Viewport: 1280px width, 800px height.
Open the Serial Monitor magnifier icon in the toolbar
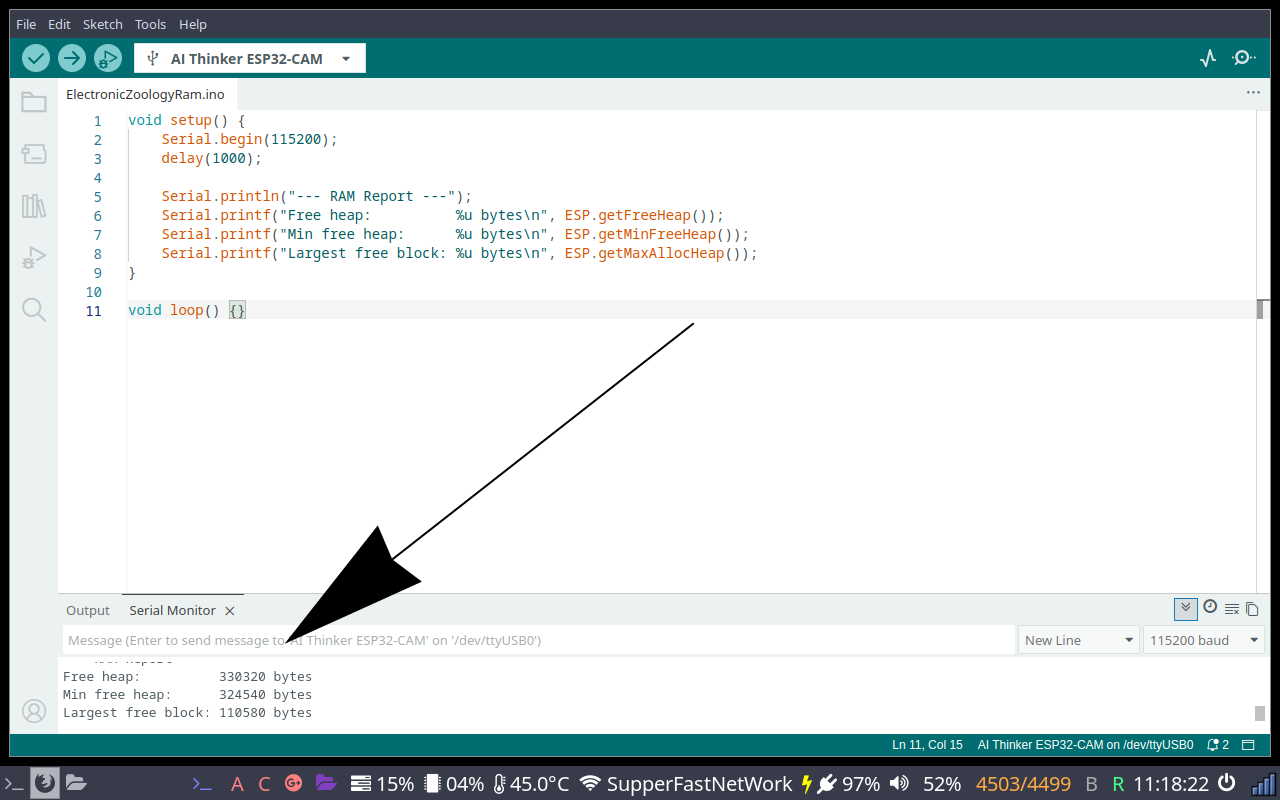point(1244,58)
